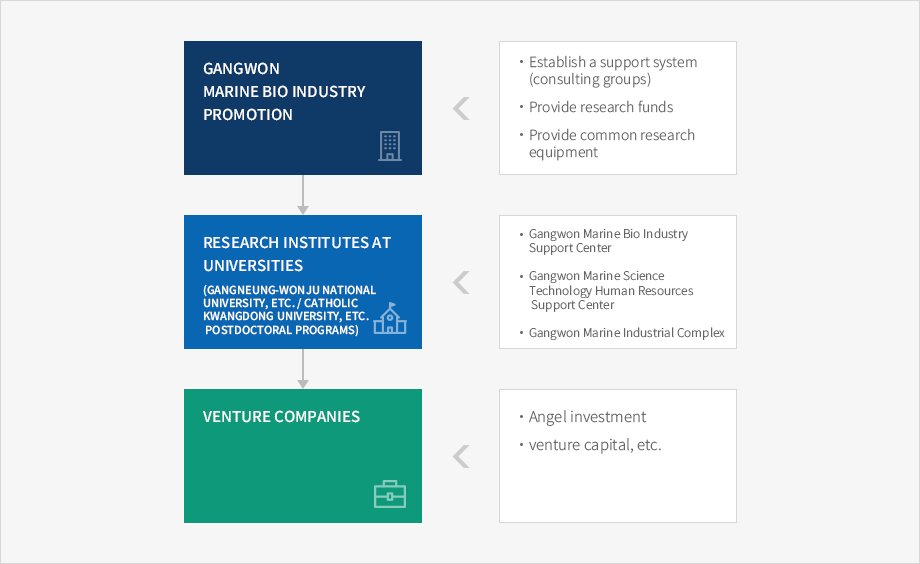920x564 pixels.
Task: Click 'Gangwon Marine Industrial Complex' item
Action: click(x=626, y=333)
